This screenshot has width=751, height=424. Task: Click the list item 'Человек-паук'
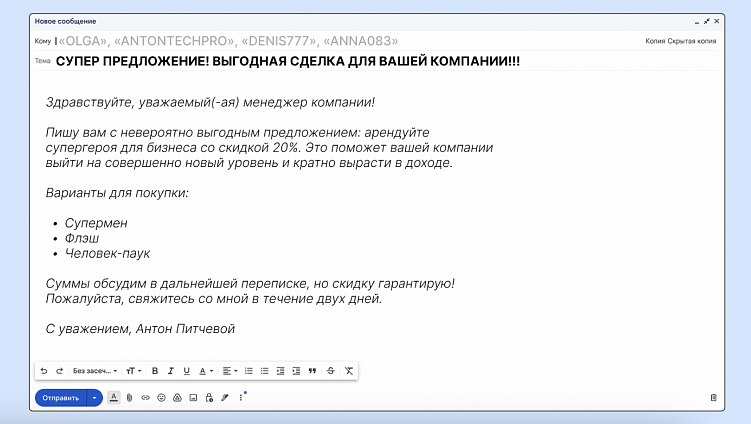tap(107, 253)
